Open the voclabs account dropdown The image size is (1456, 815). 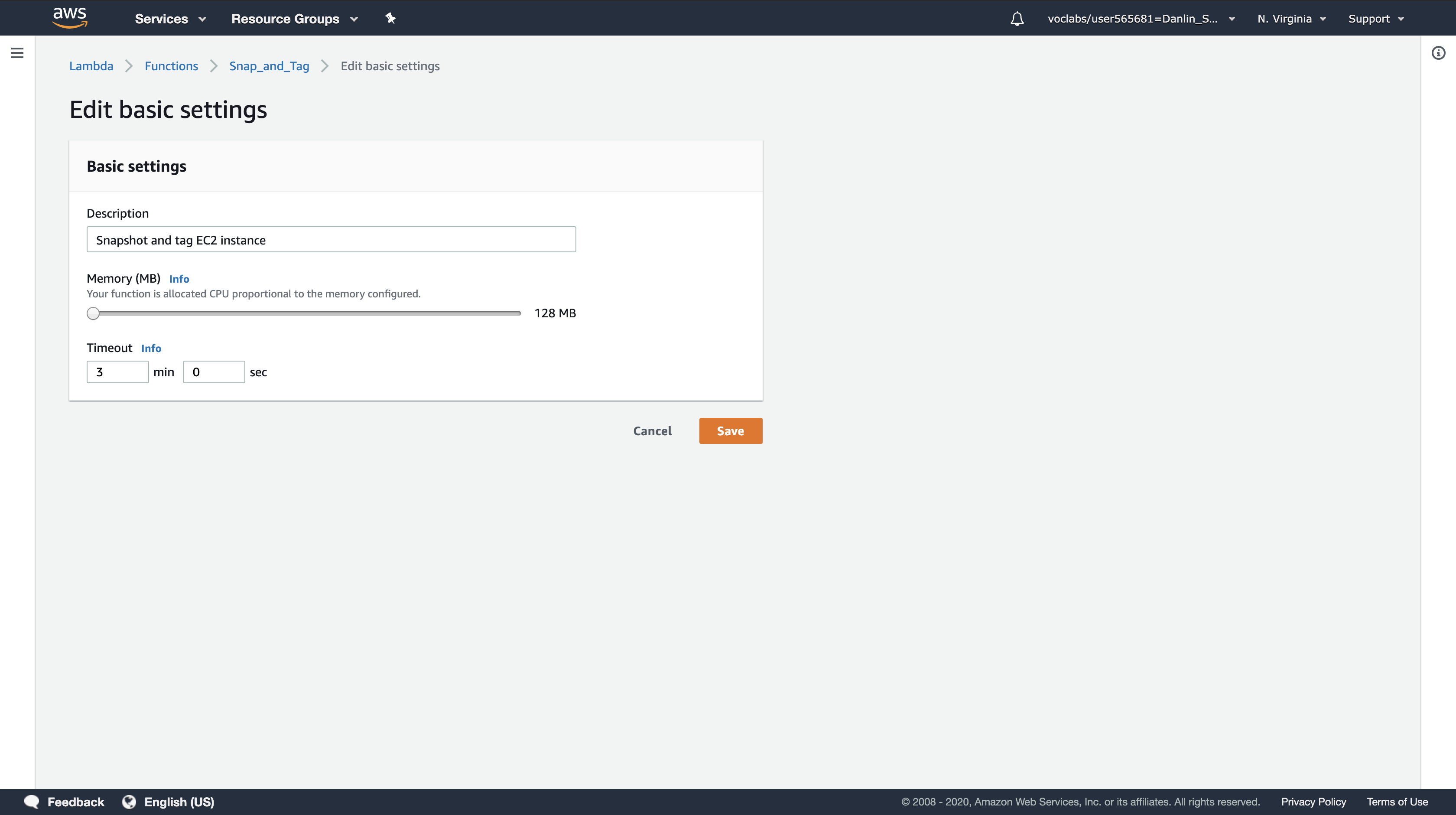pos(1140,19)
